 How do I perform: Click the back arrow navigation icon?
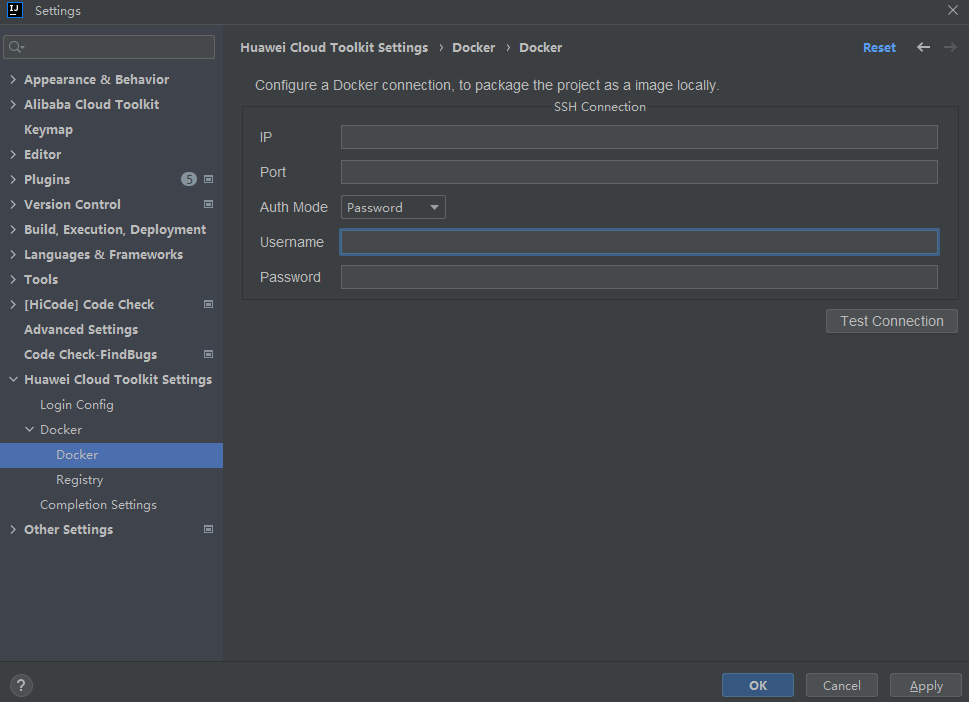click(x=923, y=48)
